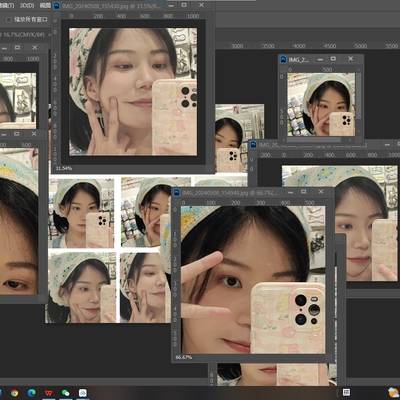The width and height of the screenshot is (400, 400).
Task: Toggle the 缩放所有窗口 checkbox
Action: [9, 20]
